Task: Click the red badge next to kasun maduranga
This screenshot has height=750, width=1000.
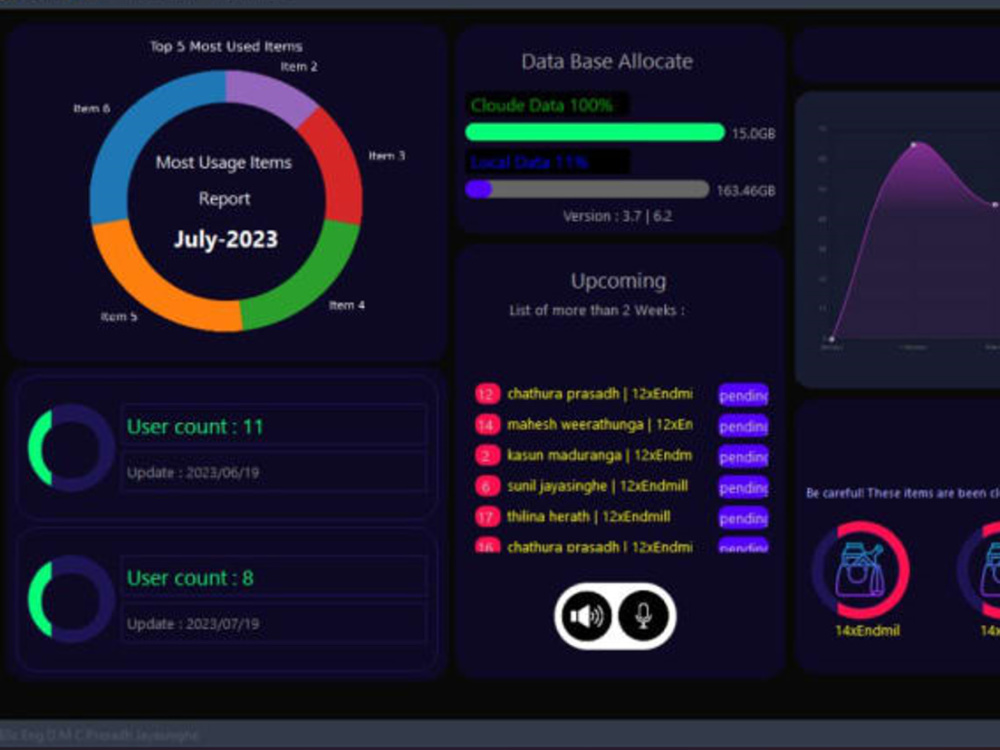Action: click(487, 455)
